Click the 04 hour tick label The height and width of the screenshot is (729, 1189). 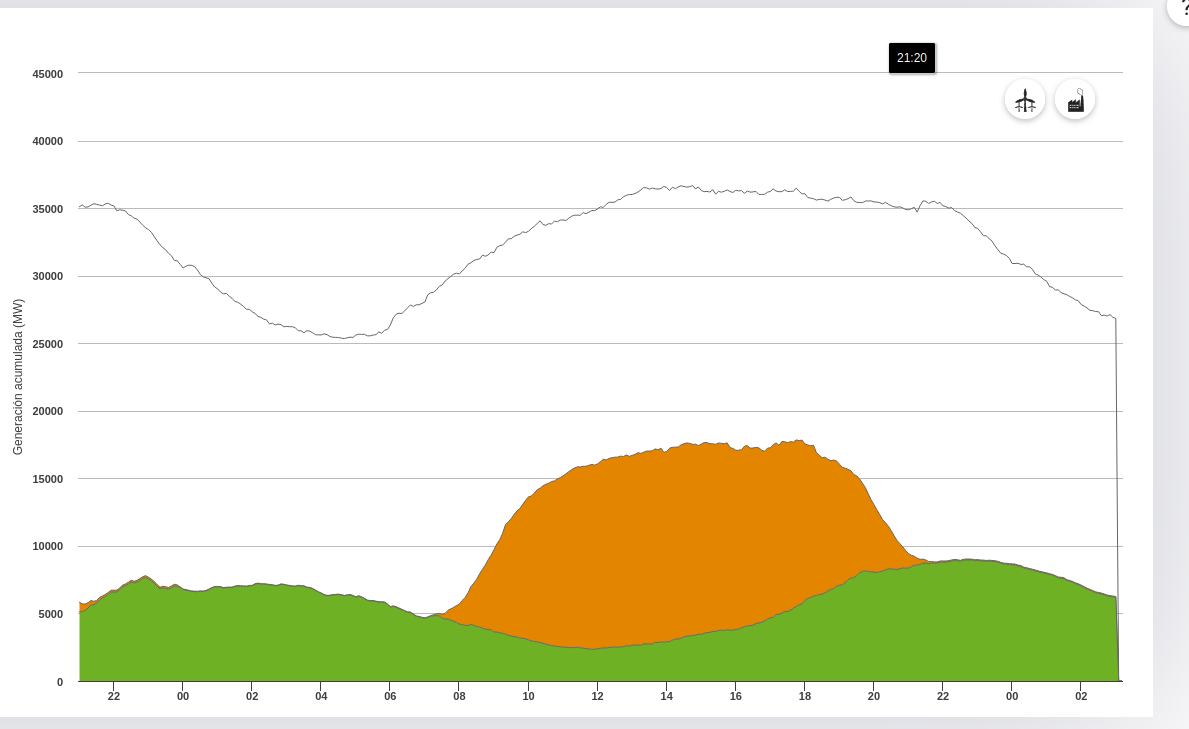[321, 696]
